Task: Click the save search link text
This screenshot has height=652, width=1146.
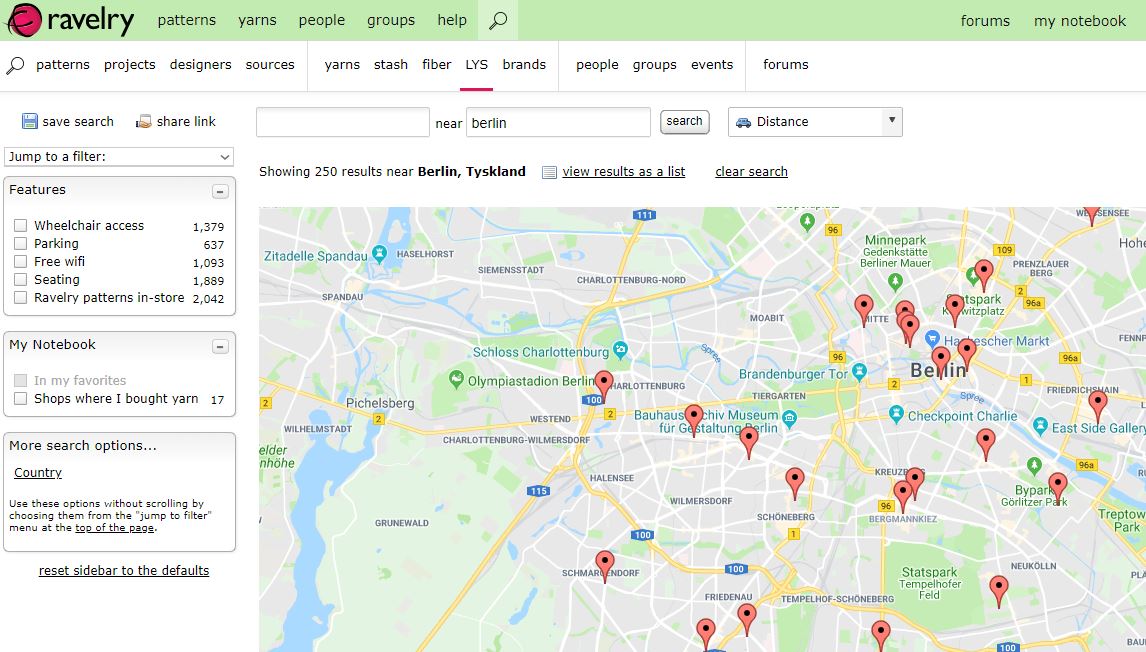Action: coord(78,122)
